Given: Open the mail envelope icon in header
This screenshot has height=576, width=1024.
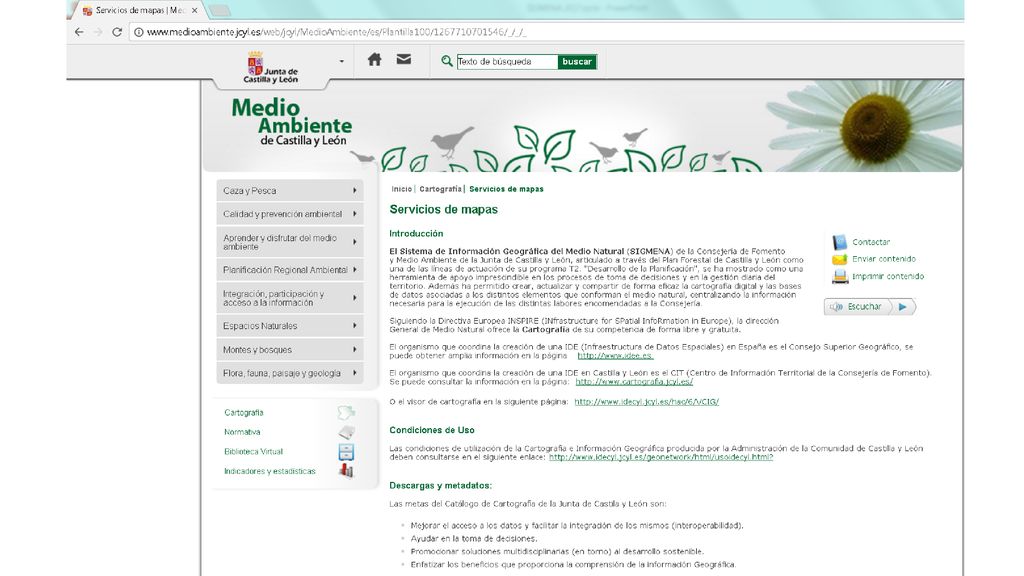Looking at the screenshot, I should [x=404, y=59].
